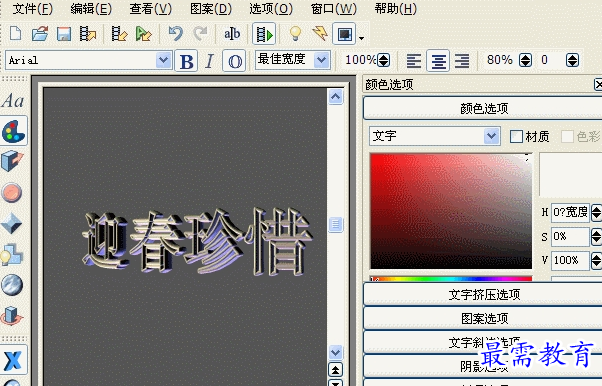
Task: Expand the 阴影选项 panel
Action: pyautogui.click(x=483, y=366)
